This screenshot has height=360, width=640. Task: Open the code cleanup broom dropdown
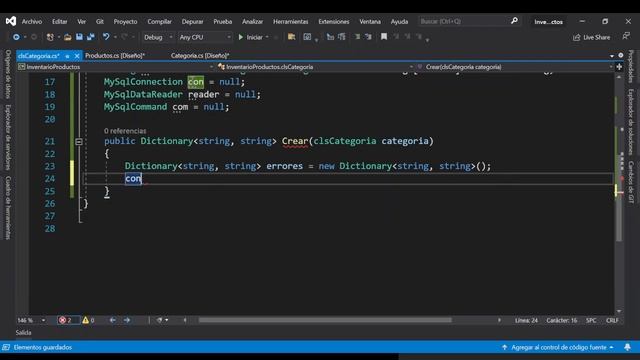(162, 320)
